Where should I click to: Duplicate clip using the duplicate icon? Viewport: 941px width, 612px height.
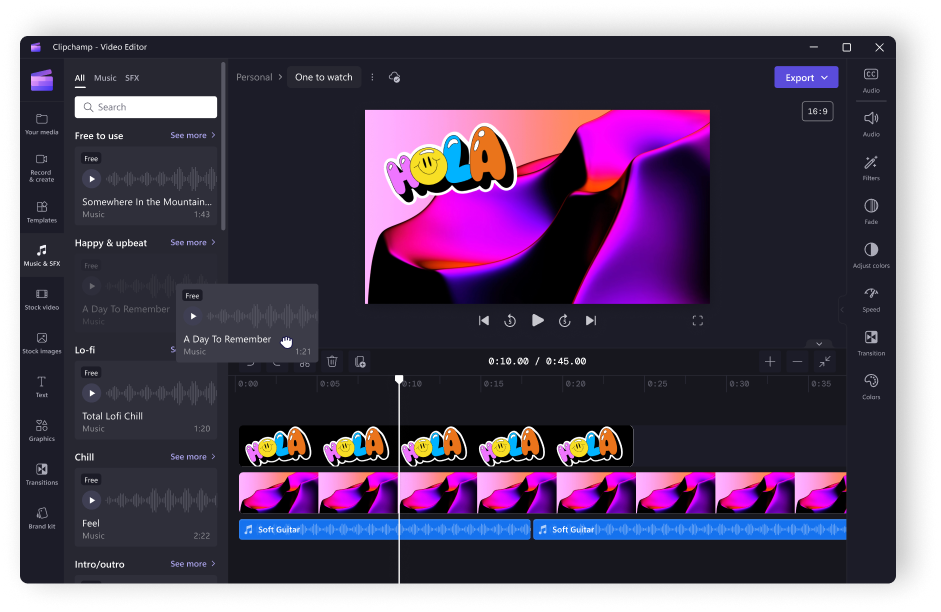tap(360, 361)
